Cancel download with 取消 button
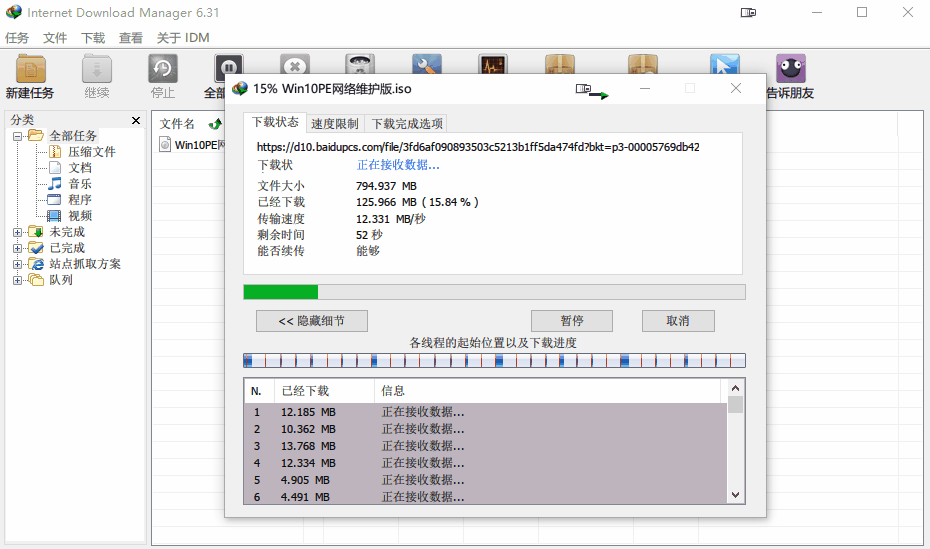The width and height of the screenshot is (930, 549). [x=678, y=321]
